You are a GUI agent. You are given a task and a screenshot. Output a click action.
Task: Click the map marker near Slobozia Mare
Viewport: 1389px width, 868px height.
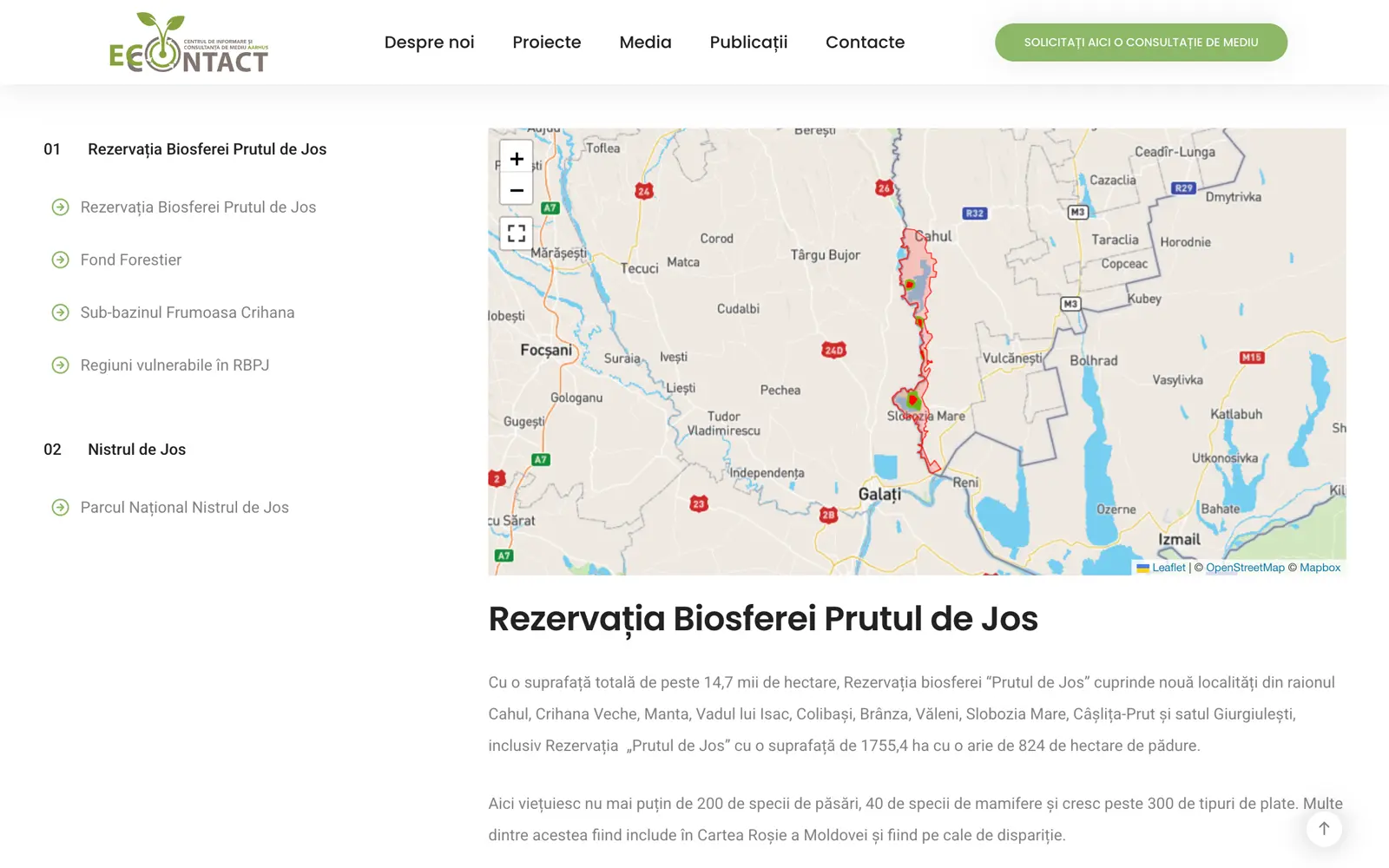click(x=912, y=400)
